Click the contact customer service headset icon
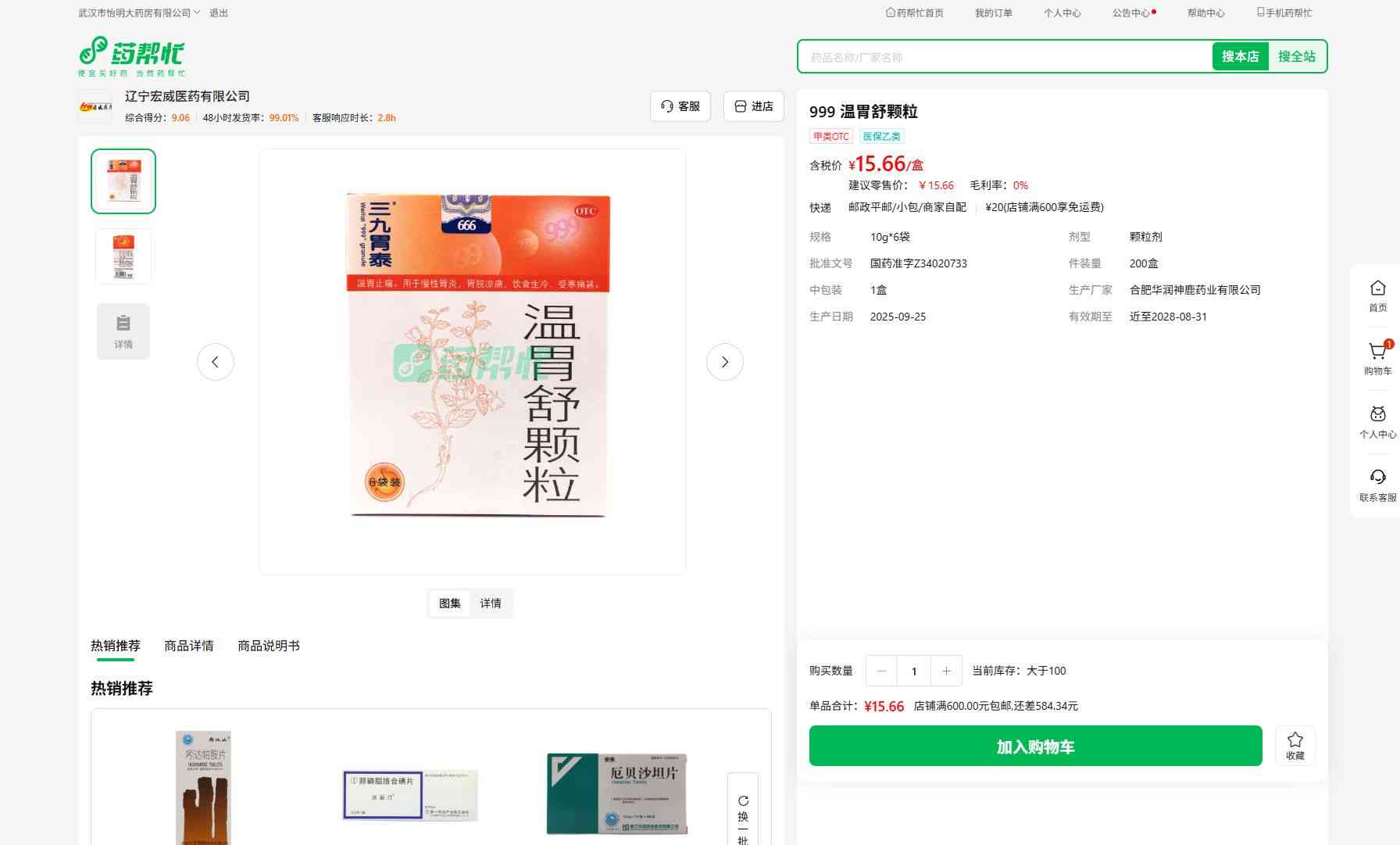Viewport: 1400px width, 845px height. pos(1377,478)
